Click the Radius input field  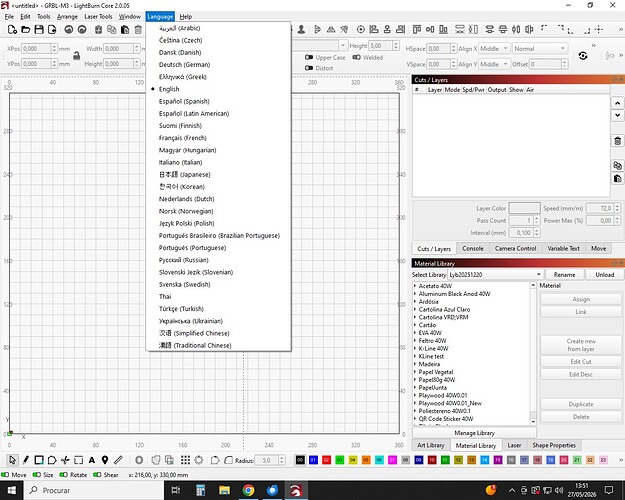267,461
